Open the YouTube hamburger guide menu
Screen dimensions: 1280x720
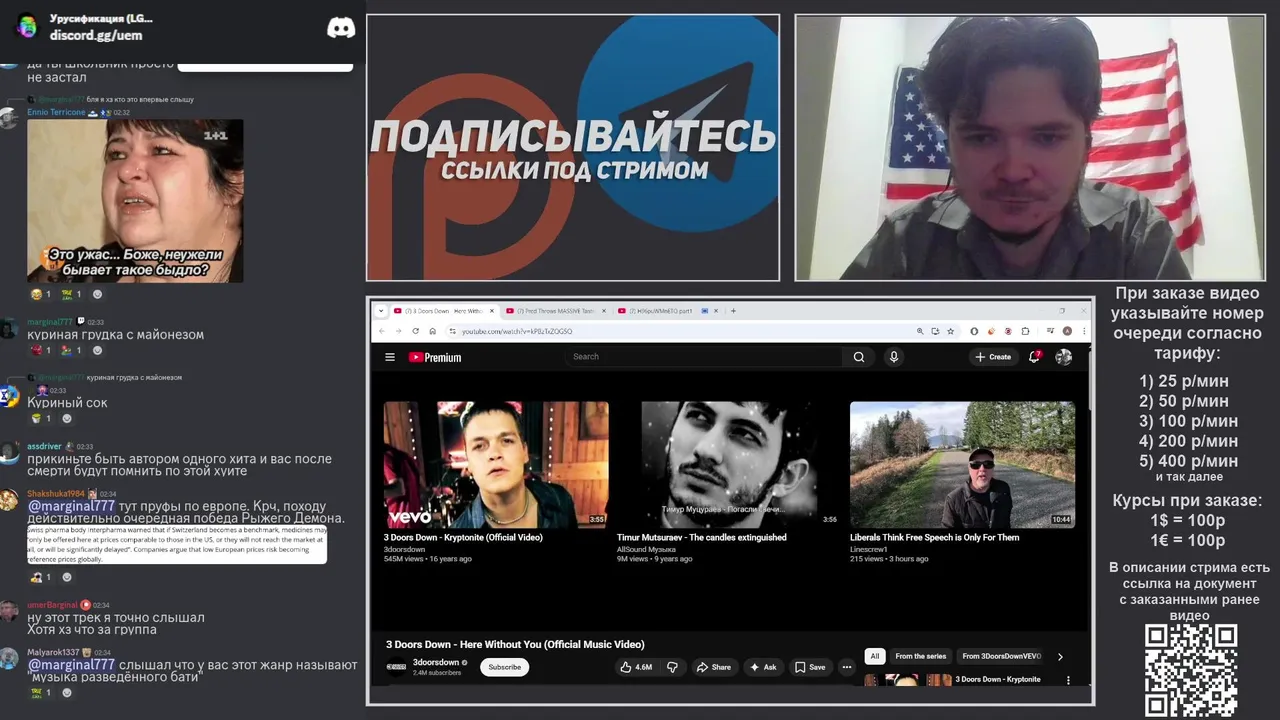click(390, 357)
